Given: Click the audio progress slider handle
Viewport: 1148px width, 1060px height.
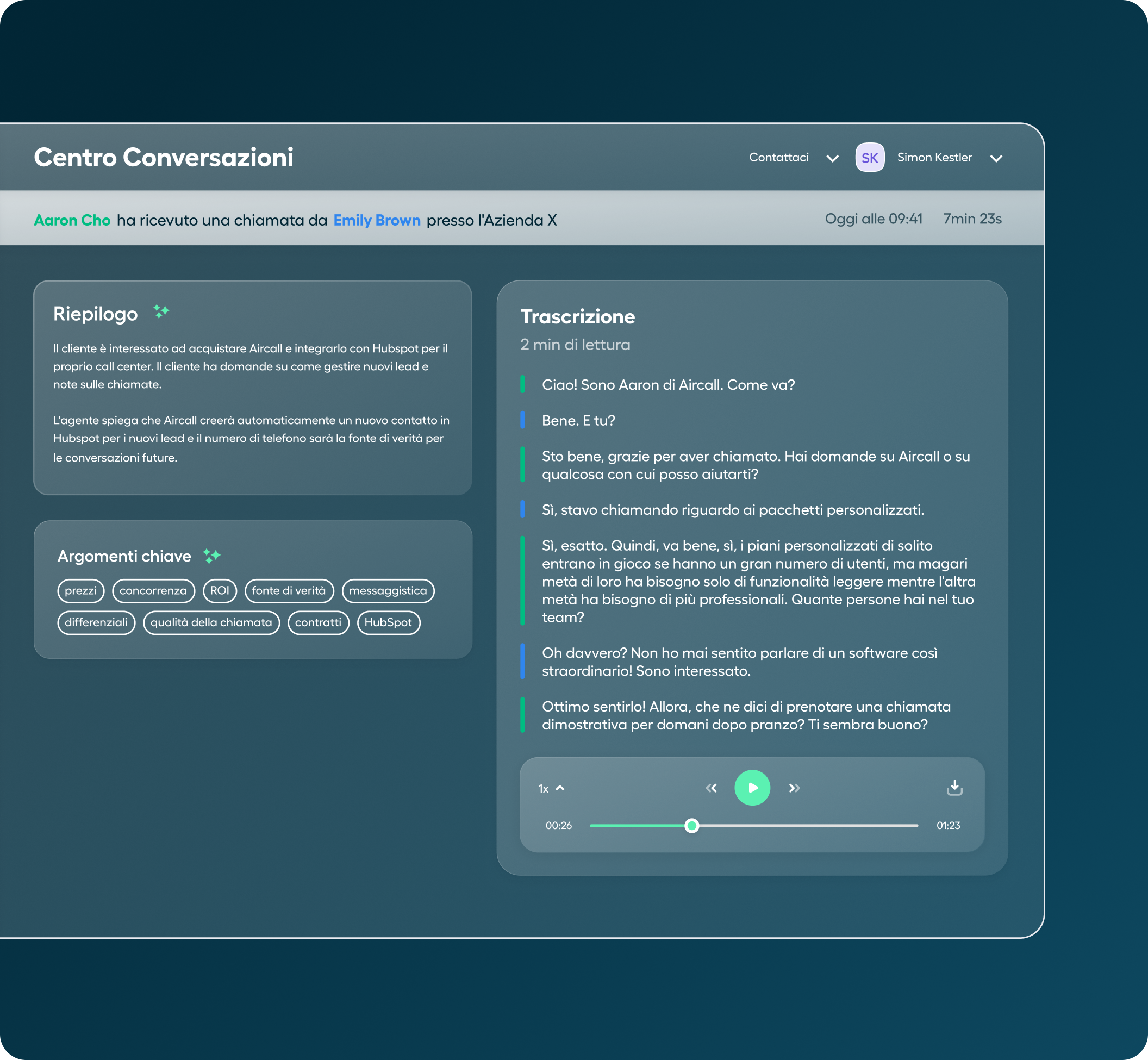Looking at the screenshot, I should [691, 825].
